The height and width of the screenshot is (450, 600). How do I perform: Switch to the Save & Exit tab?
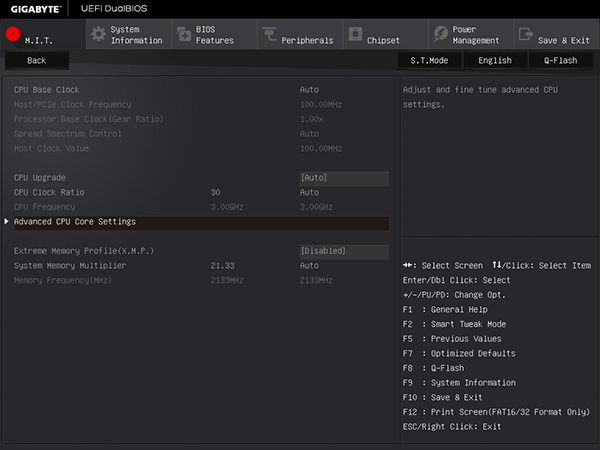tap(557, 34)
